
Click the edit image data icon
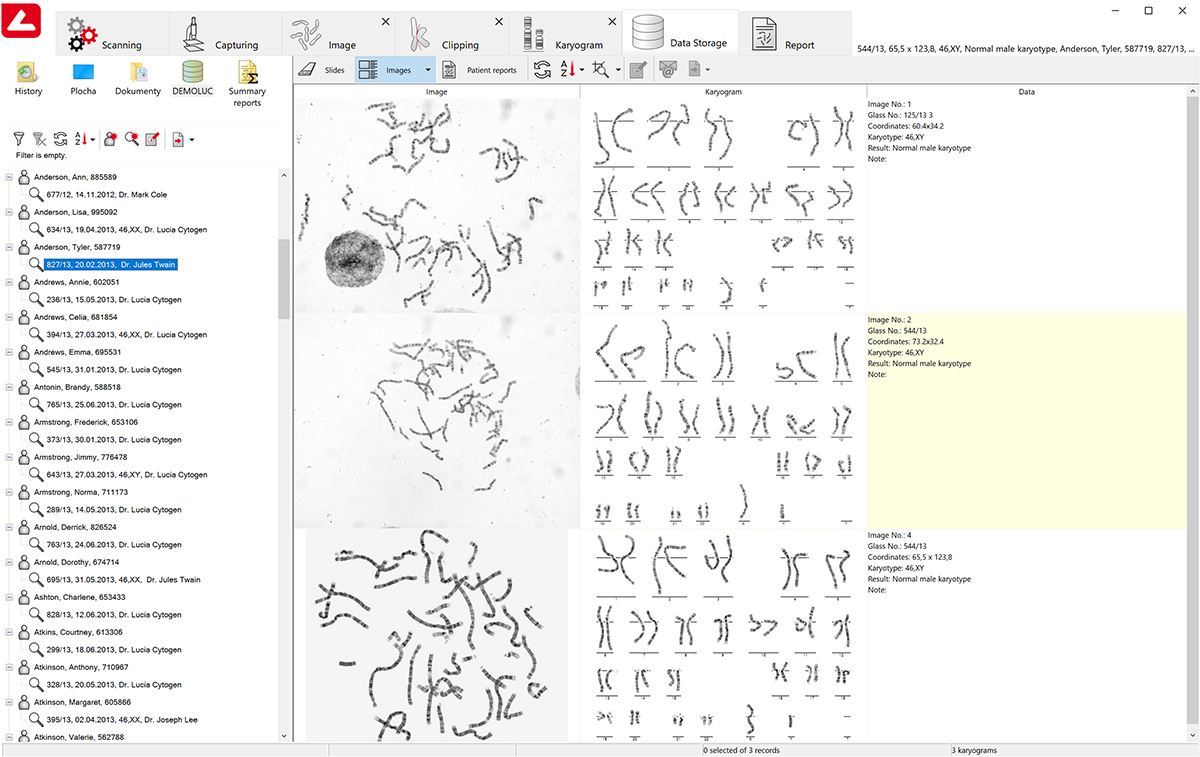pyautogui.click(x=637, y=69)
